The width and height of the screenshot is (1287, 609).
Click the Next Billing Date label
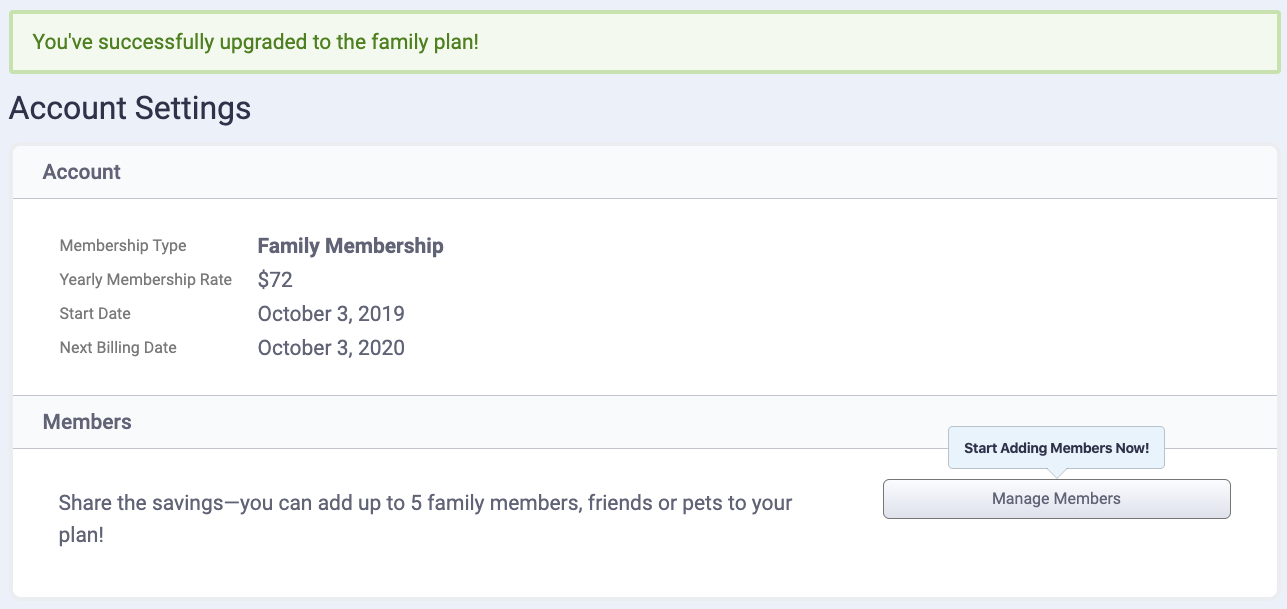click(118, 348)
